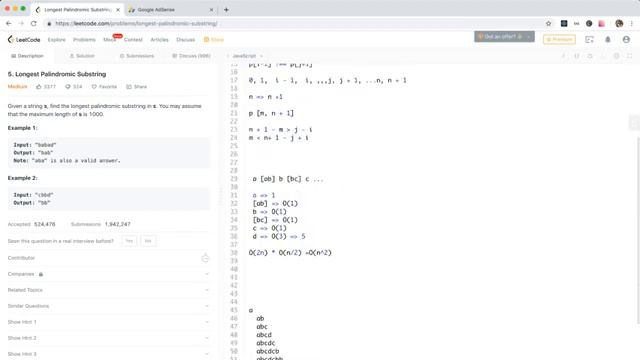Switch to the Google AdSense browser tab
Image resolution: width=640 pixels, height=360 pixels.
(x=171, y=9)
